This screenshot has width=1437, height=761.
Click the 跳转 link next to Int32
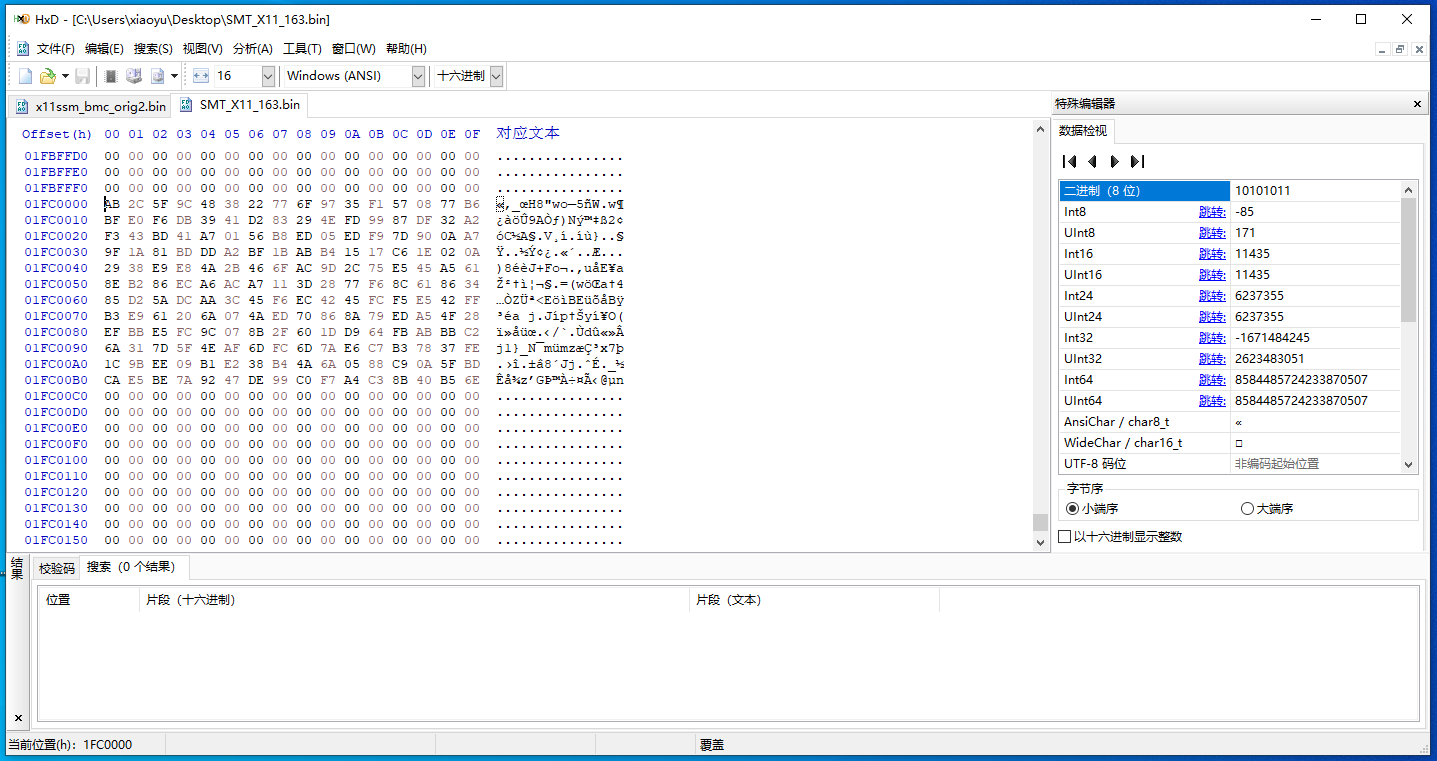coord(1211,338)
